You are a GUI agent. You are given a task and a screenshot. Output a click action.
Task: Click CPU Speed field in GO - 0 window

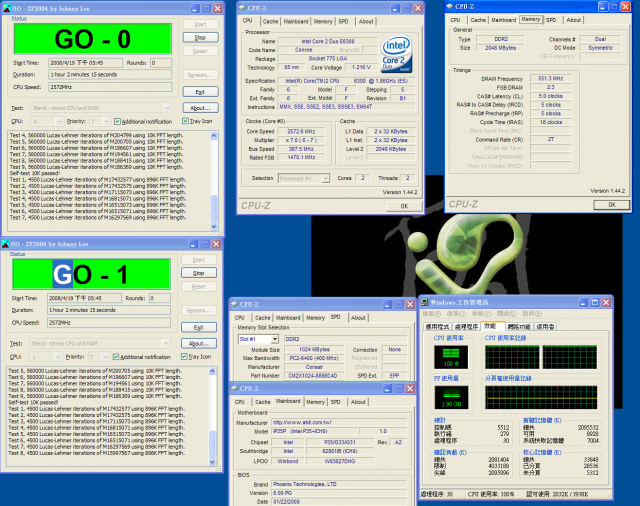pyautogui.click(x=110, y=87)
